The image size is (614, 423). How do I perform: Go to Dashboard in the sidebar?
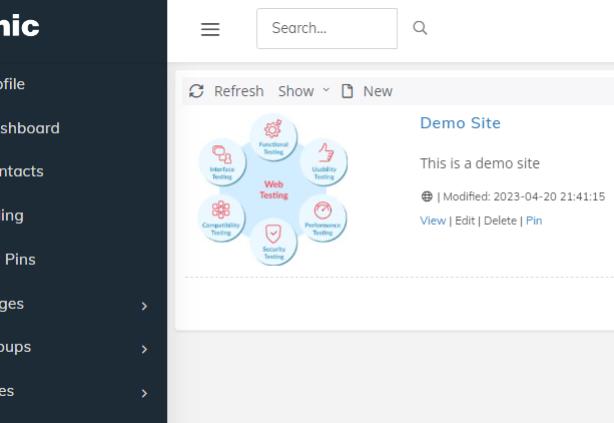tap(29, 128)
